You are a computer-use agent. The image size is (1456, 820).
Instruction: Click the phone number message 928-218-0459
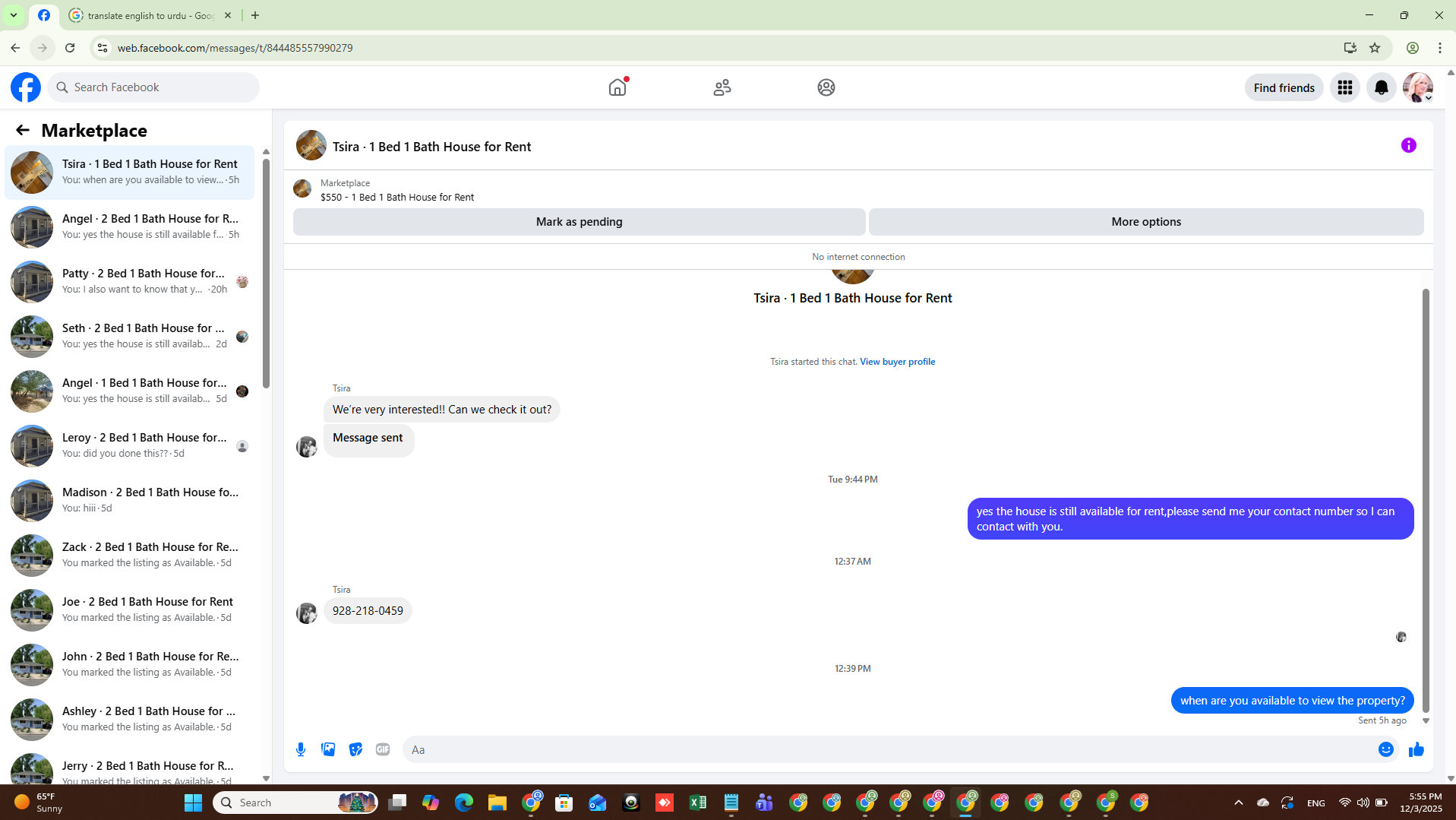(x=368, y=611)
